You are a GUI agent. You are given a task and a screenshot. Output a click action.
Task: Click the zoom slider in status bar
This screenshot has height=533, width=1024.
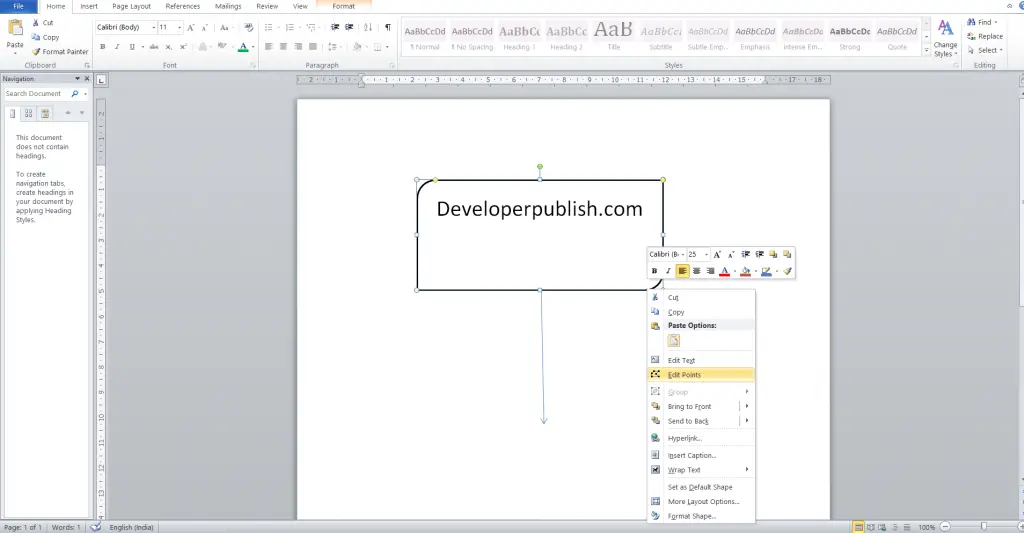coord(982,526)
